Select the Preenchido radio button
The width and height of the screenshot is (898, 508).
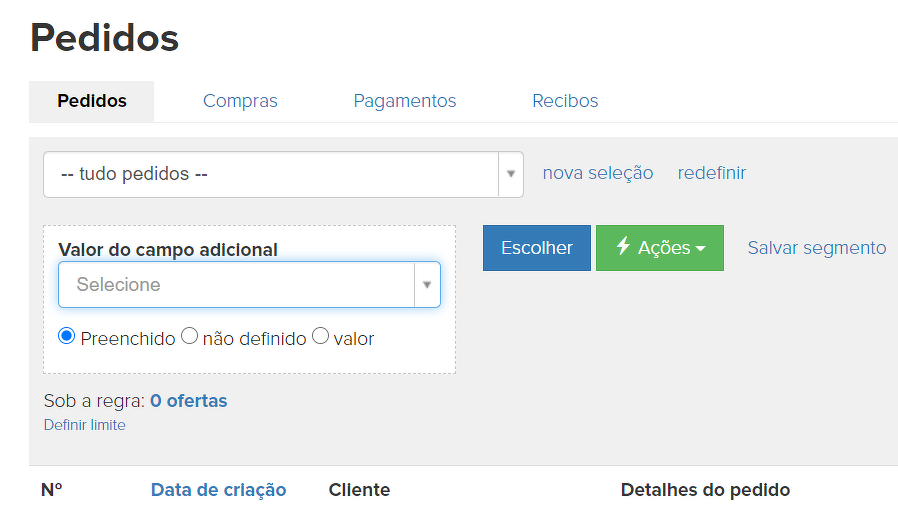coord(67,337)
